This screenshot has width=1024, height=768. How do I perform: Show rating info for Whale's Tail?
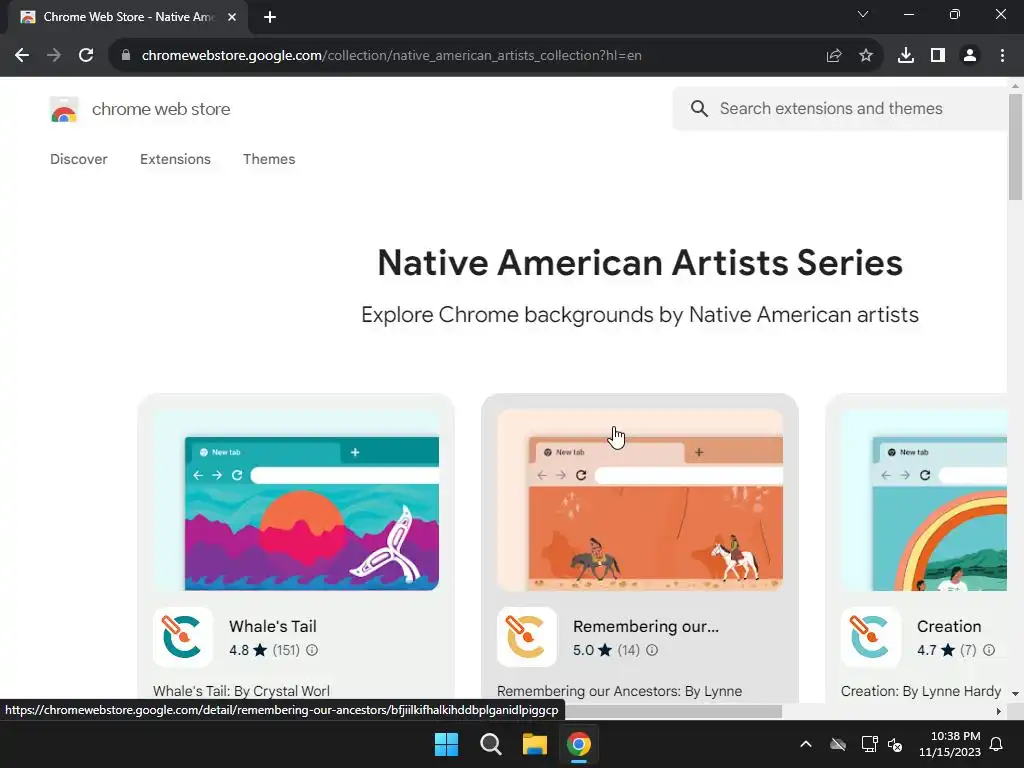[x=312, y=650]
